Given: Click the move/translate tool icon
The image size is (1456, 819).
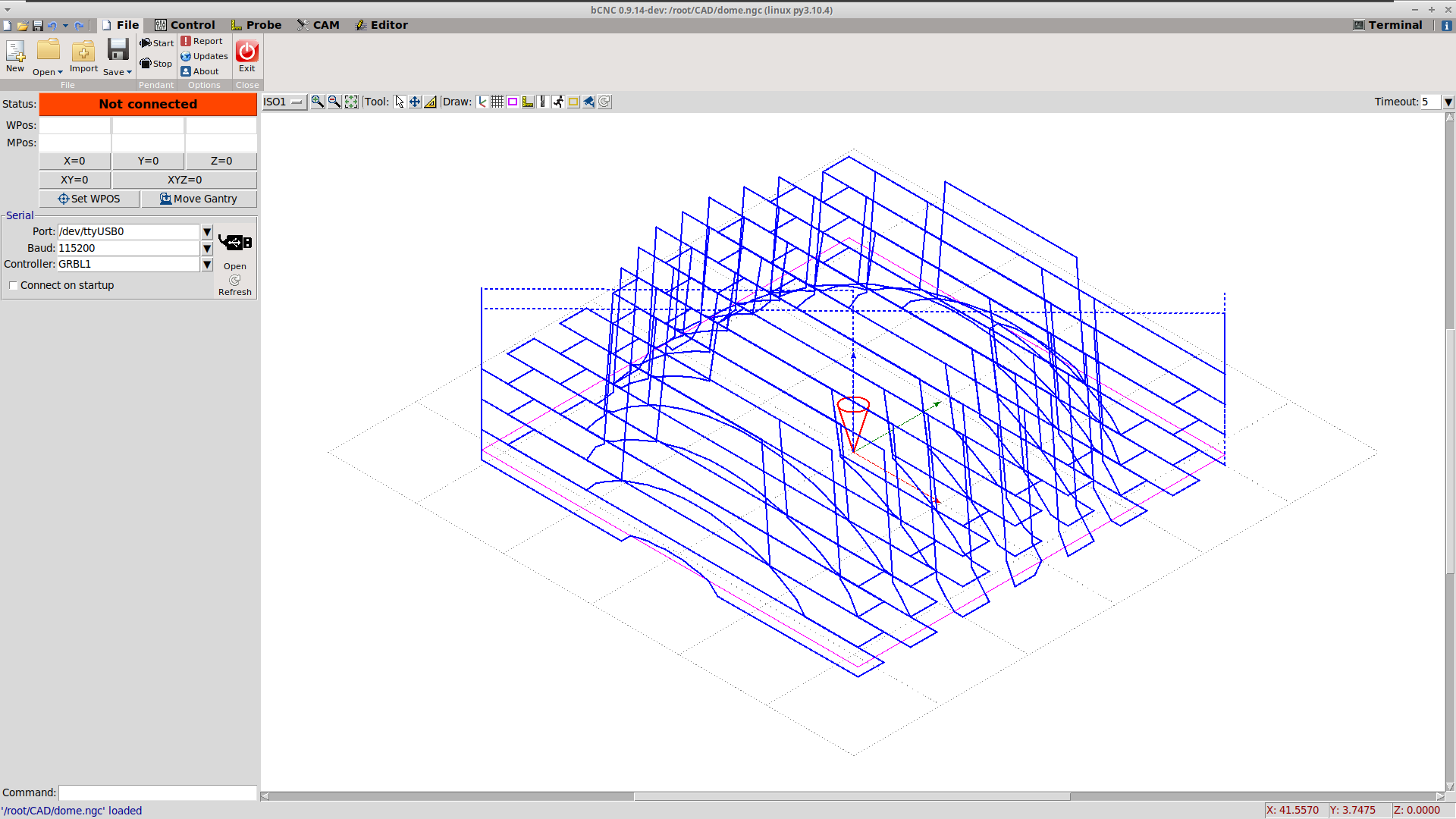Looking at the screenshot, I should (x=414, y=101).
